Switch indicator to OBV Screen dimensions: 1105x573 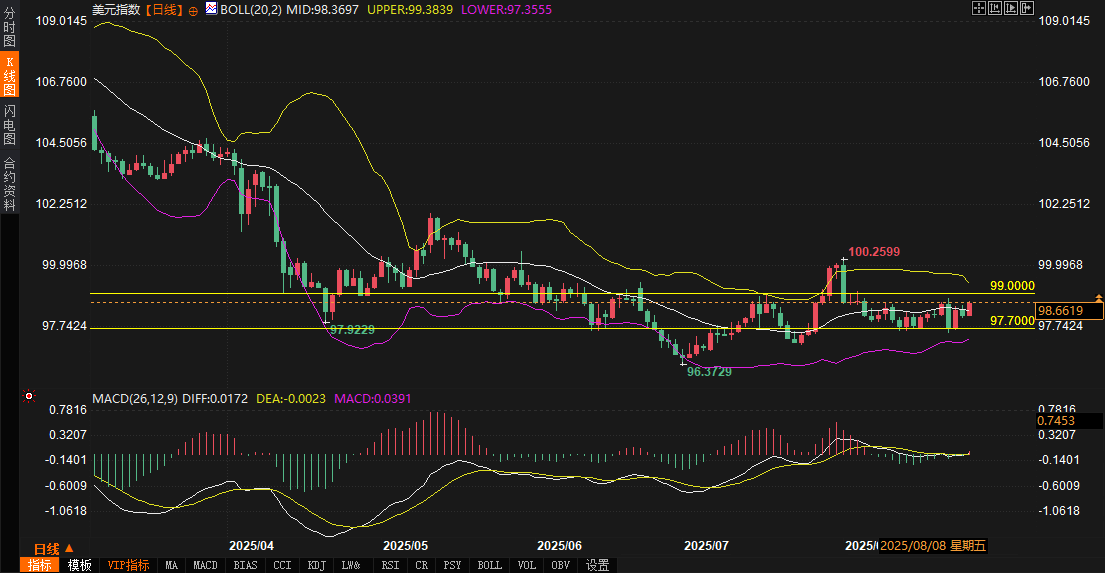pyautogui.click(x=560, y=565)
